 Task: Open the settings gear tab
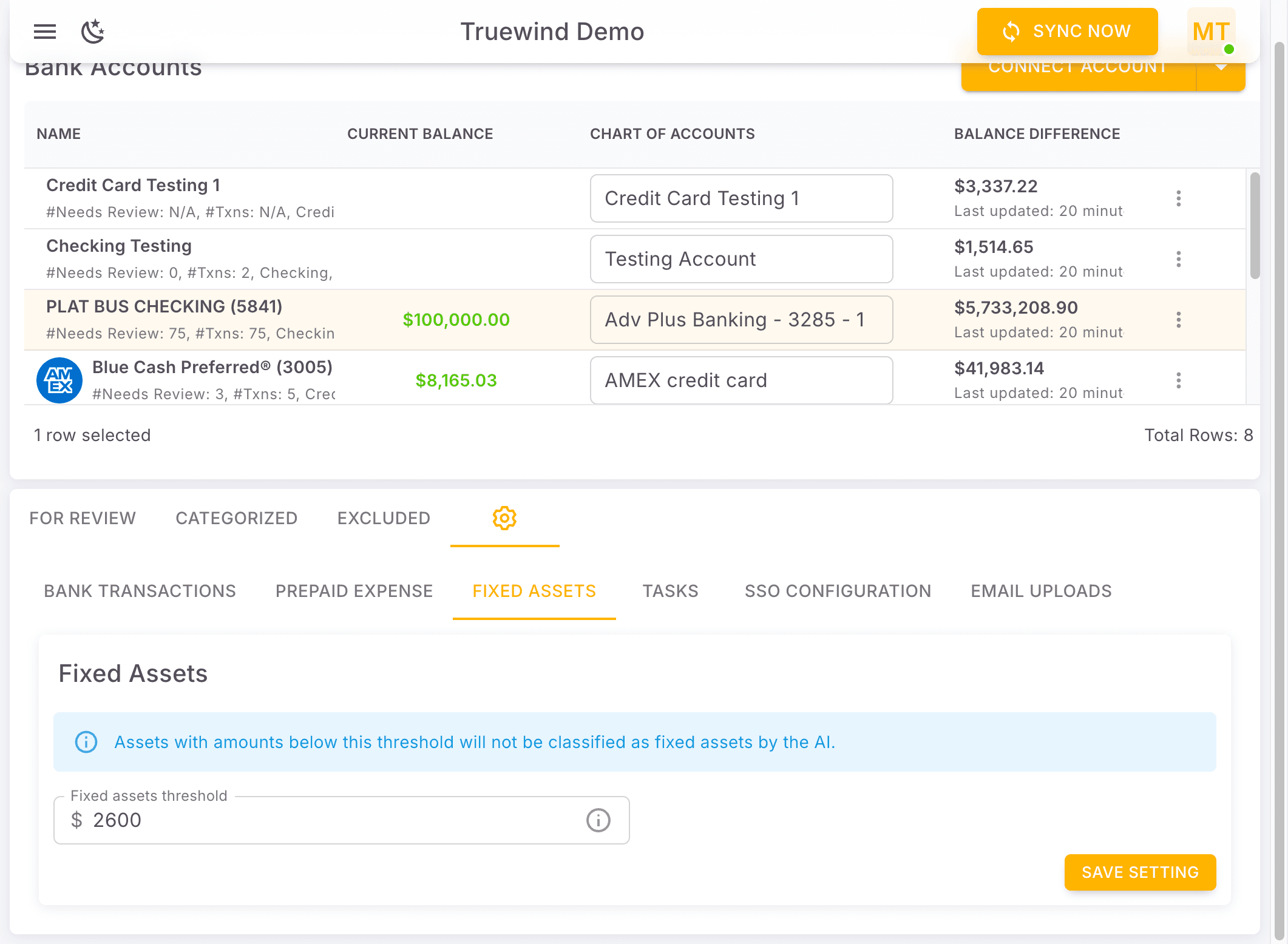(x=504, y=518)
